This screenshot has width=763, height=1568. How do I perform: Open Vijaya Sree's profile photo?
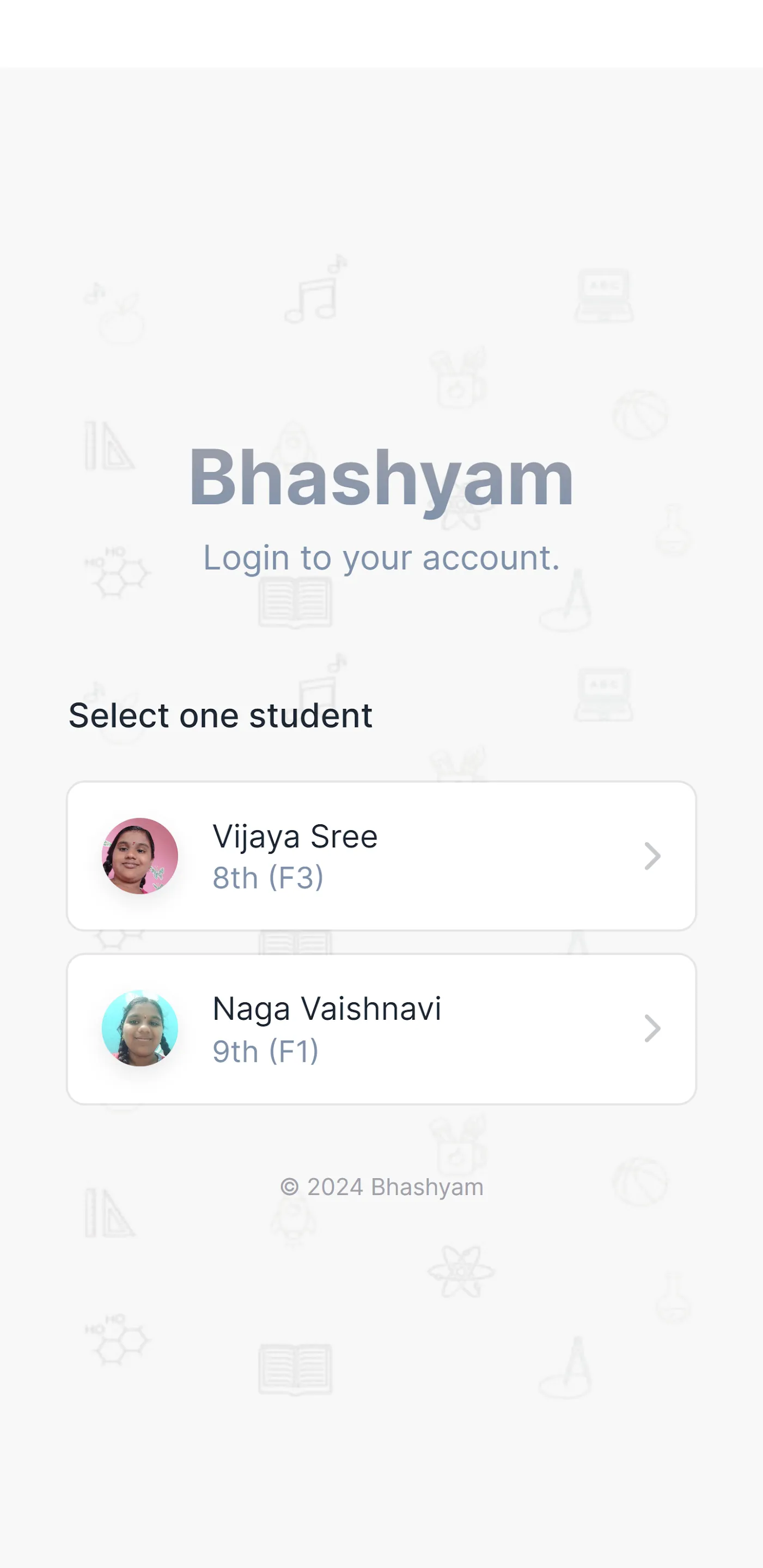tap(139, 855)
